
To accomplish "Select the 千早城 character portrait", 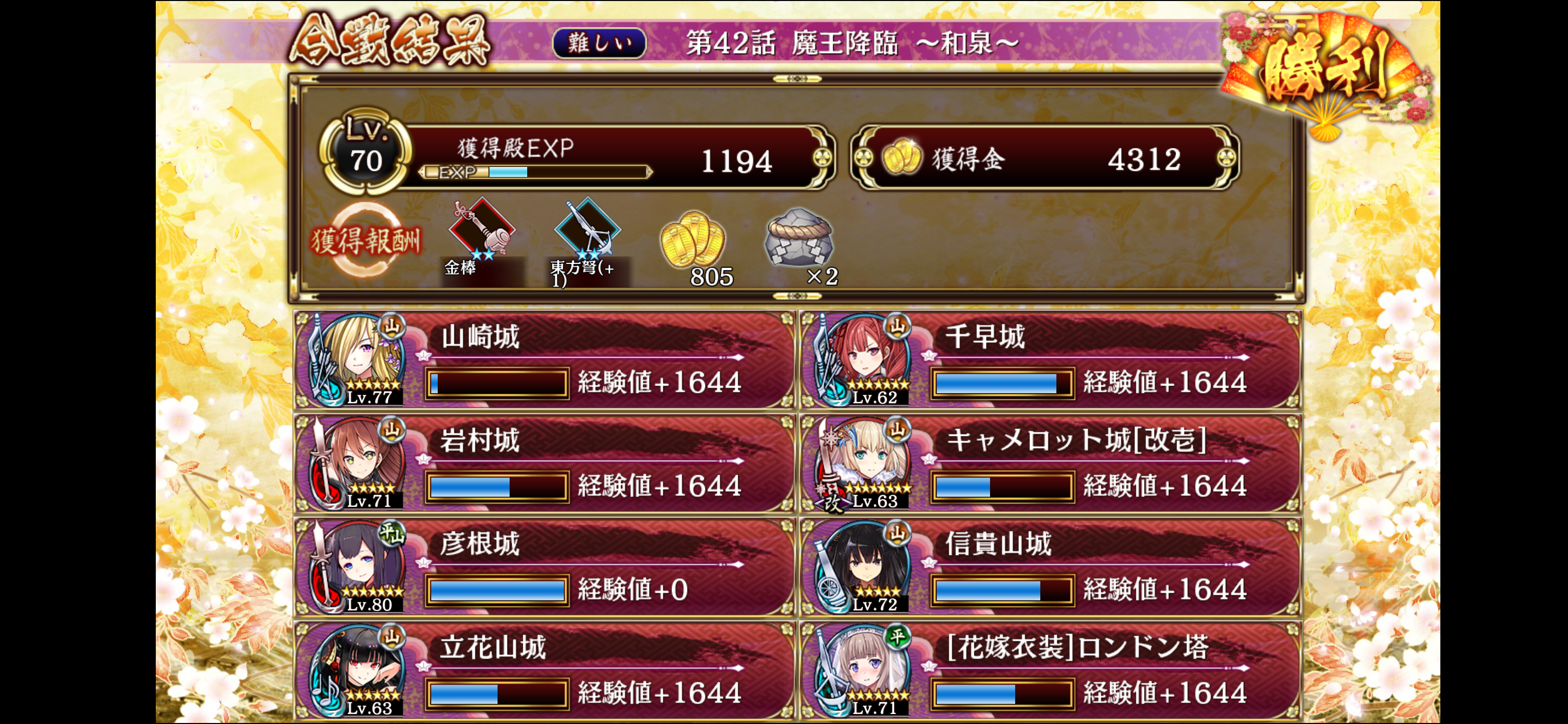I will (x=863, y=360).
